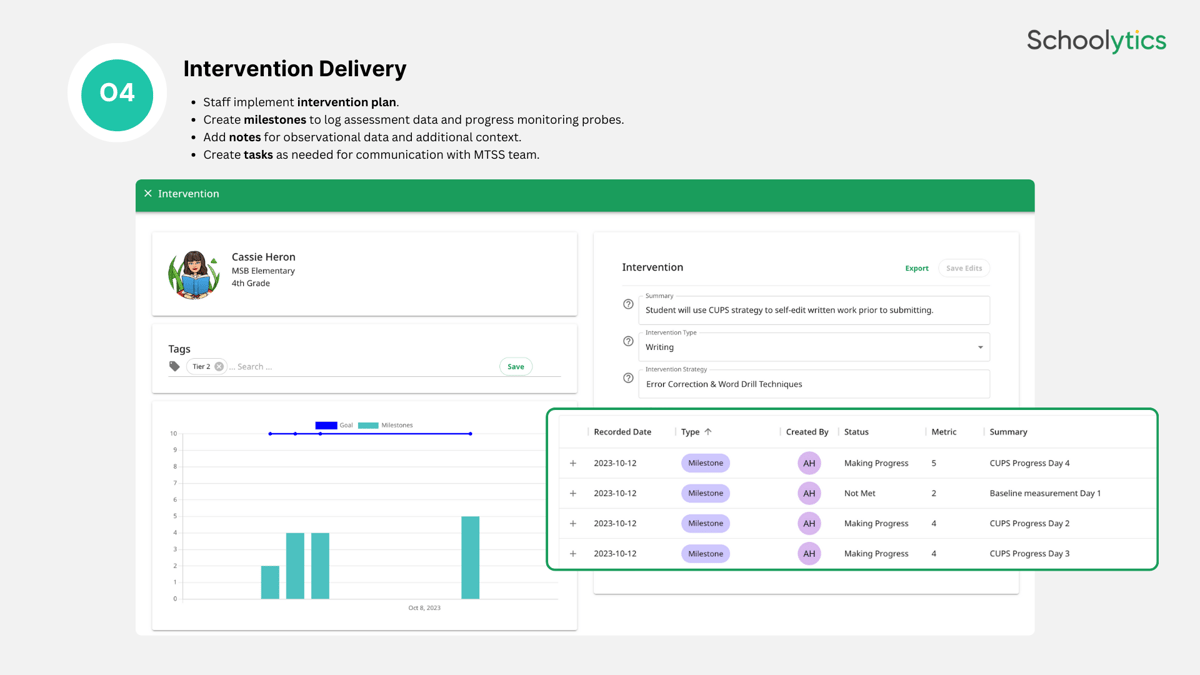Image resolution: width=1200 pixels, height=675 pixels.
Task: Click the help icon beside Intervention Type
Action: tap(628, 341)
